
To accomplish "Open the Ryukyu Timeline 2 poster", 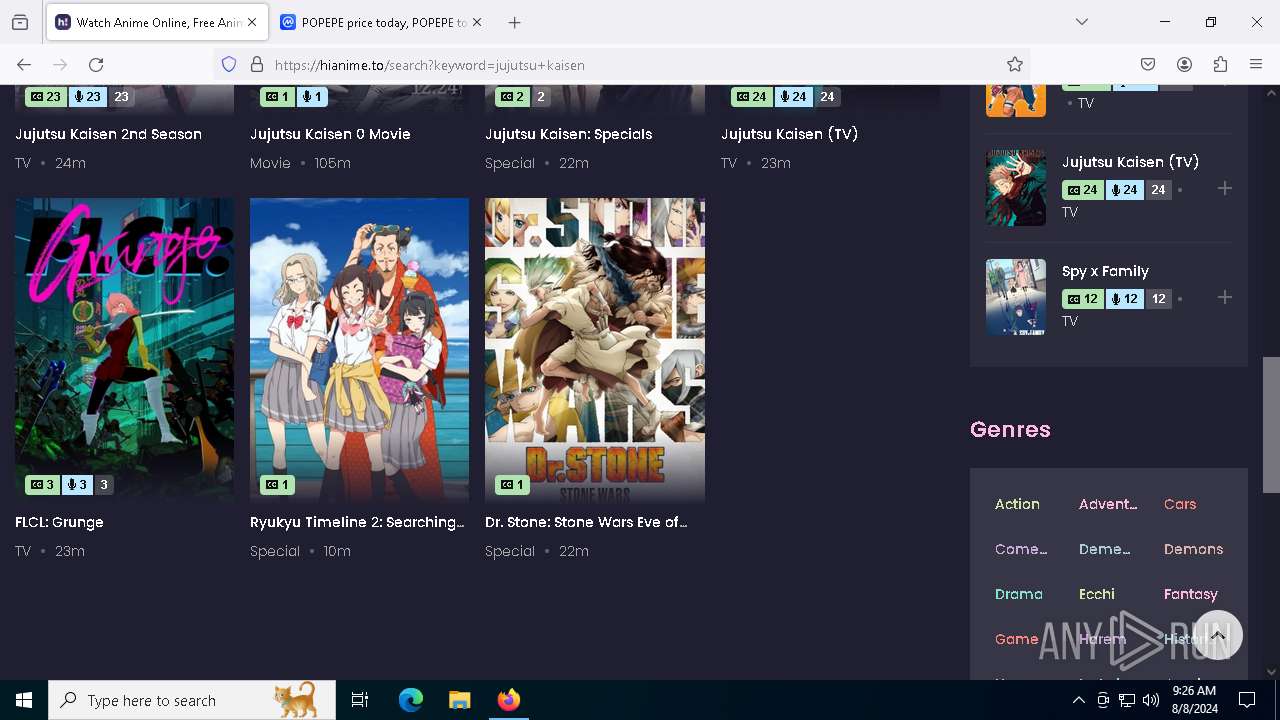I will 359,350.
